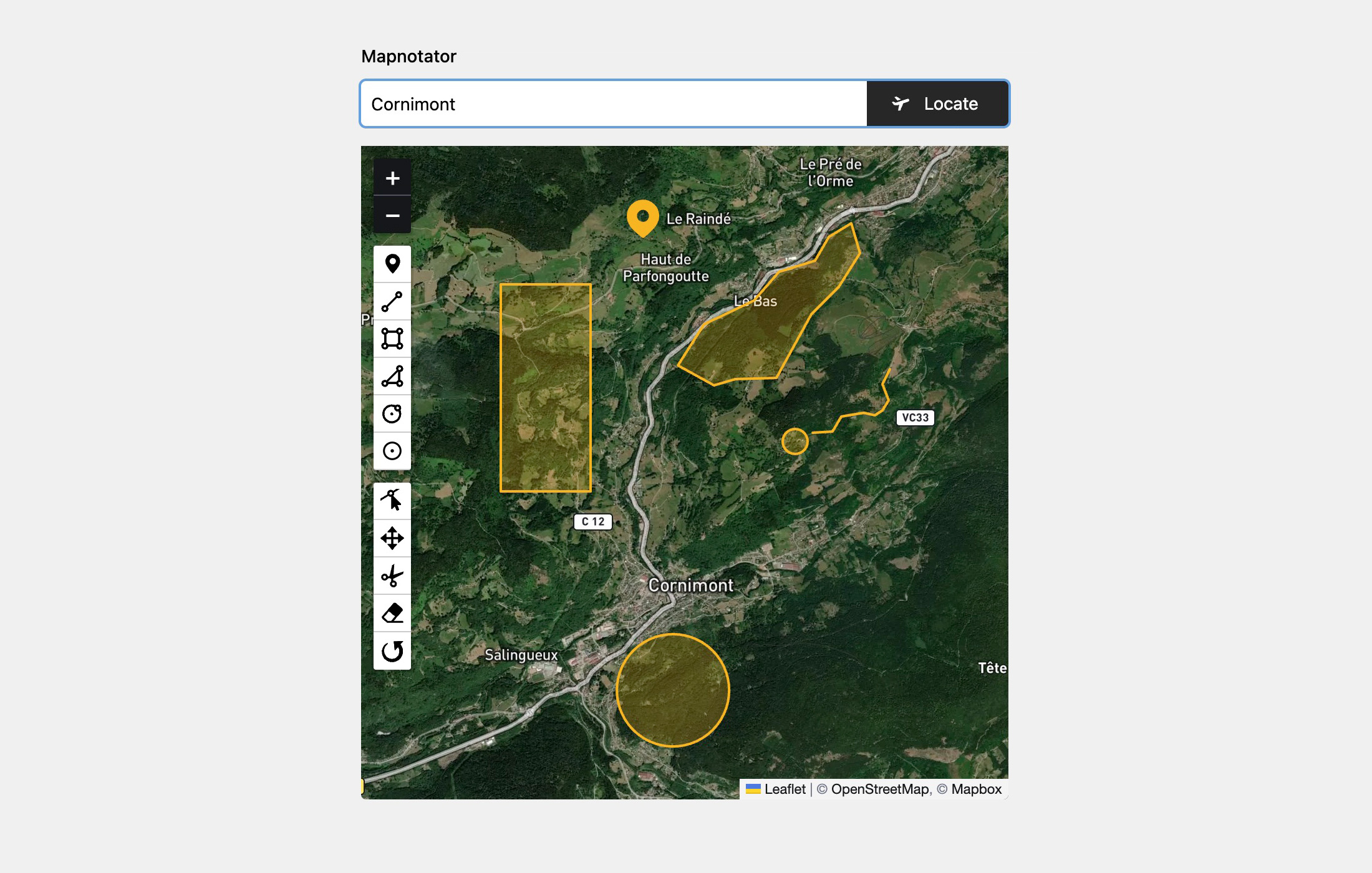Open the Leaflet attribution link
The image size is (1372, 873).
point(785,788)
